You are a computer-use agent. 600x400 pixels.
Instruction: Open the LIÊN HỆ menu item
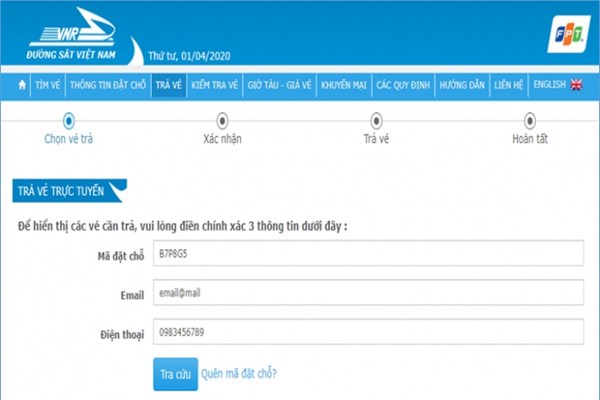509,85
